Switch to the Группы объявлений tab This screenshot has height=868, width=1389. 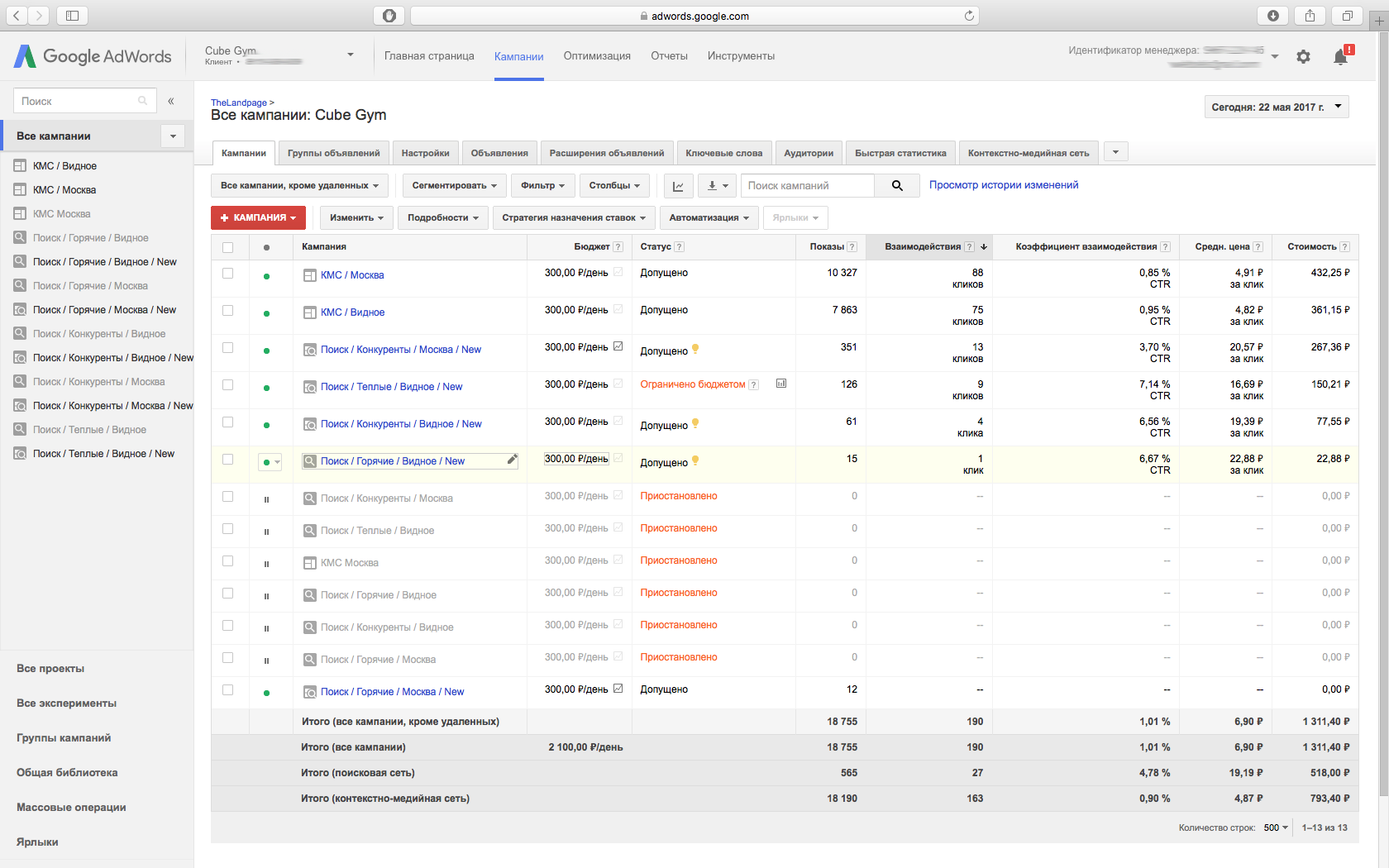[x=333, y=153]
